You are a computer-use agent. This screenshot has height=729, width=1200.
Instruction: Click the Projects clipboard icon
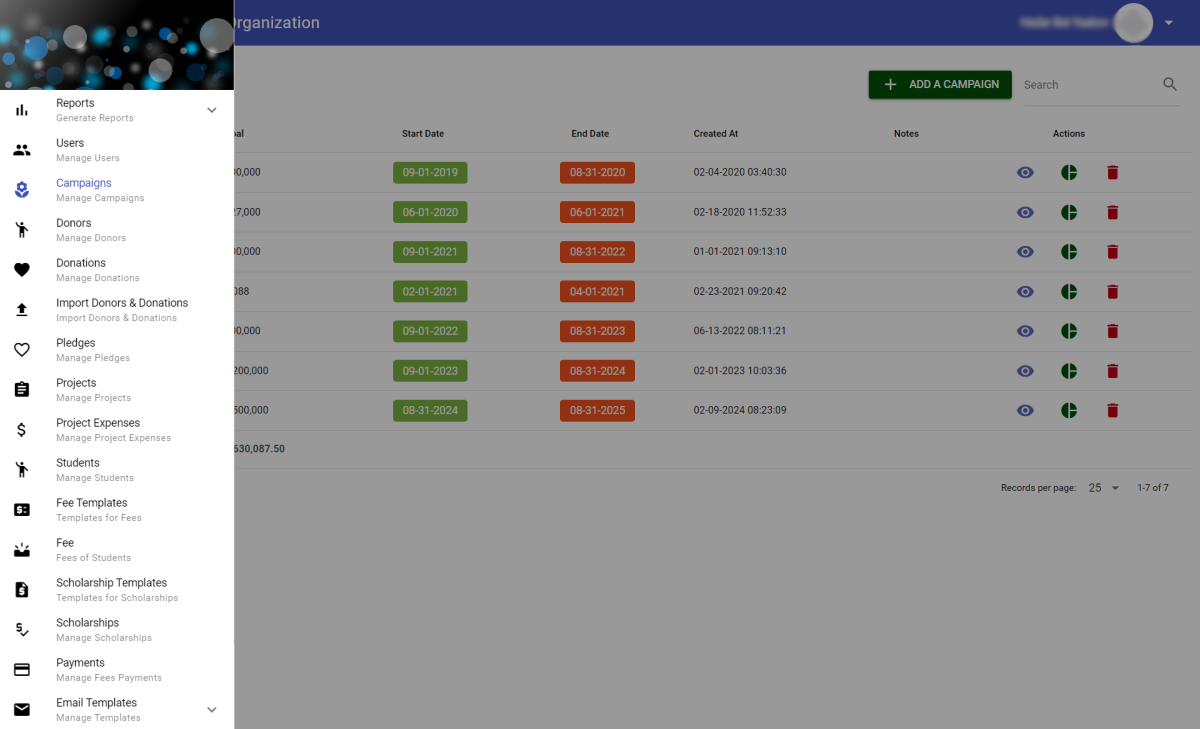(21, 389)
